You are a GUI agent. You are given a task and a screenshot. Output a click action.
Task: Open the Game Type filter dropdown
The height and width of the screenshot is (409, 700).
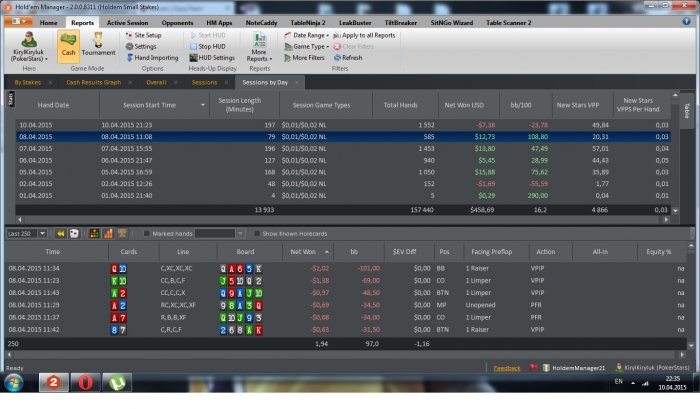coord(307,46)
